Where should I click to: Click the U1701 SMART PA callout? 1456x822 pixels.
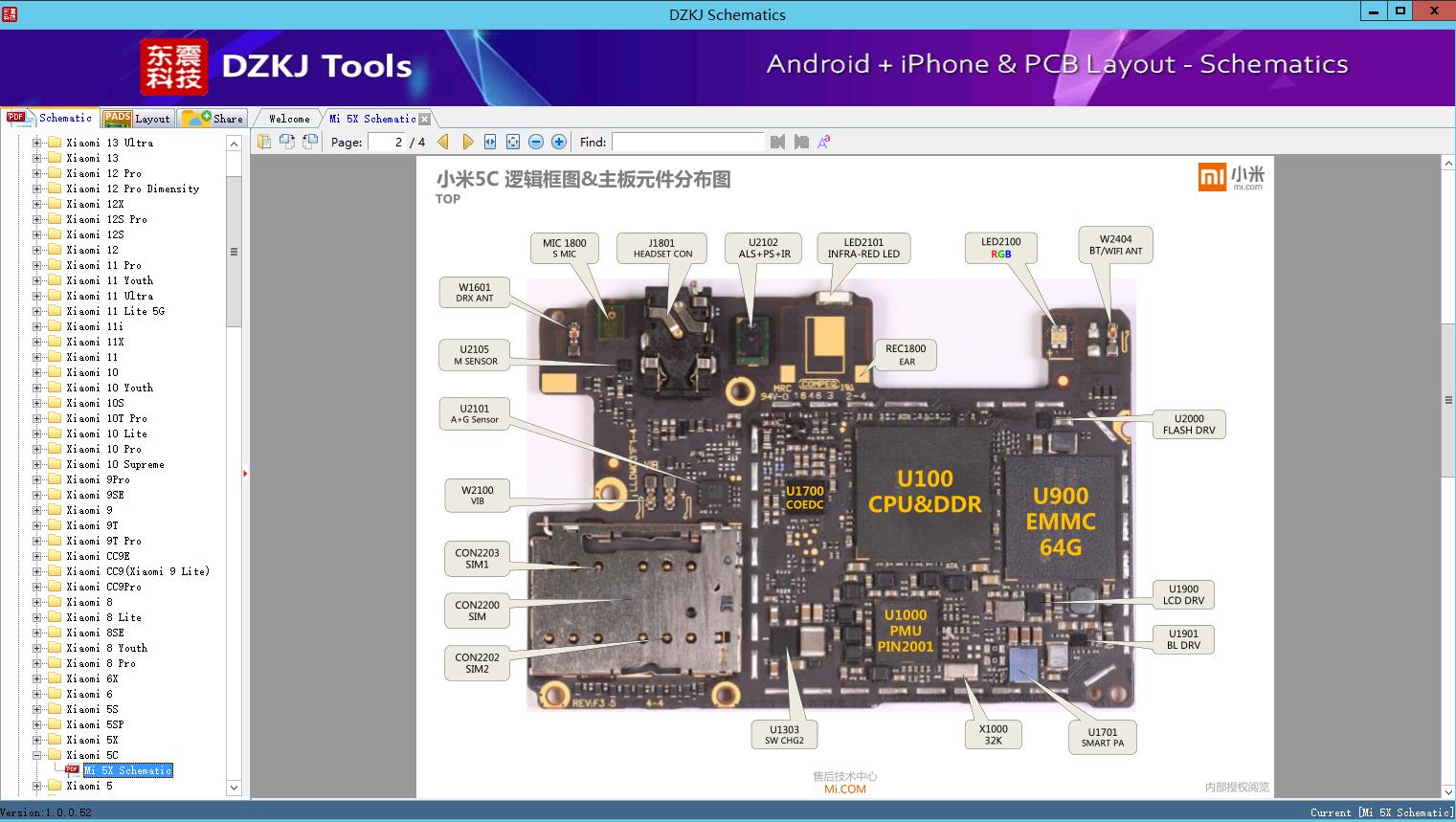pyautogui.click(x=1103, y=737)
